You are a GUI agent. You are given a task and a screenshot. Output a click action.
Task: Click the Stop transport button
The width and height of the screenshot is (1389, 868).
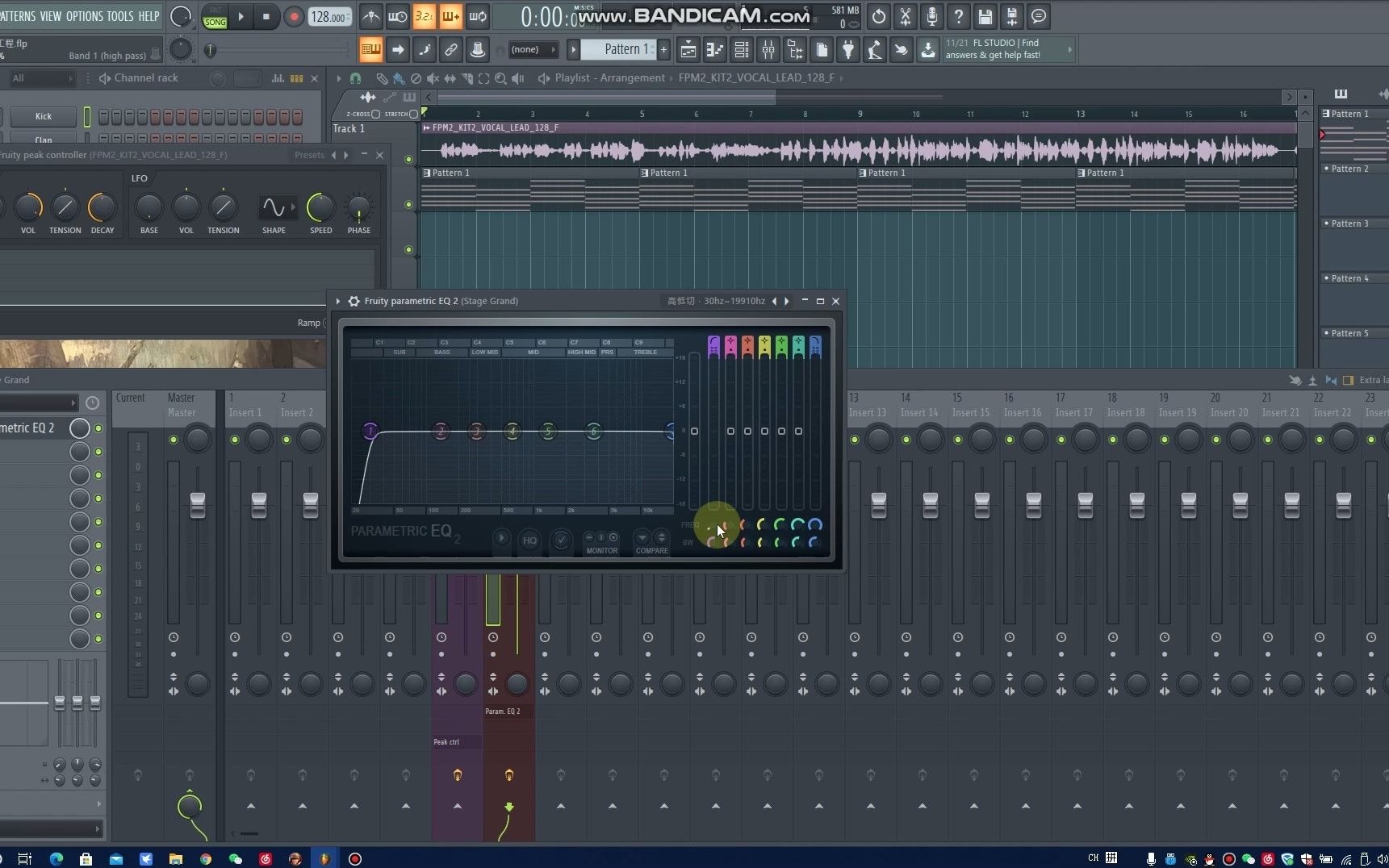coord(266,16)
